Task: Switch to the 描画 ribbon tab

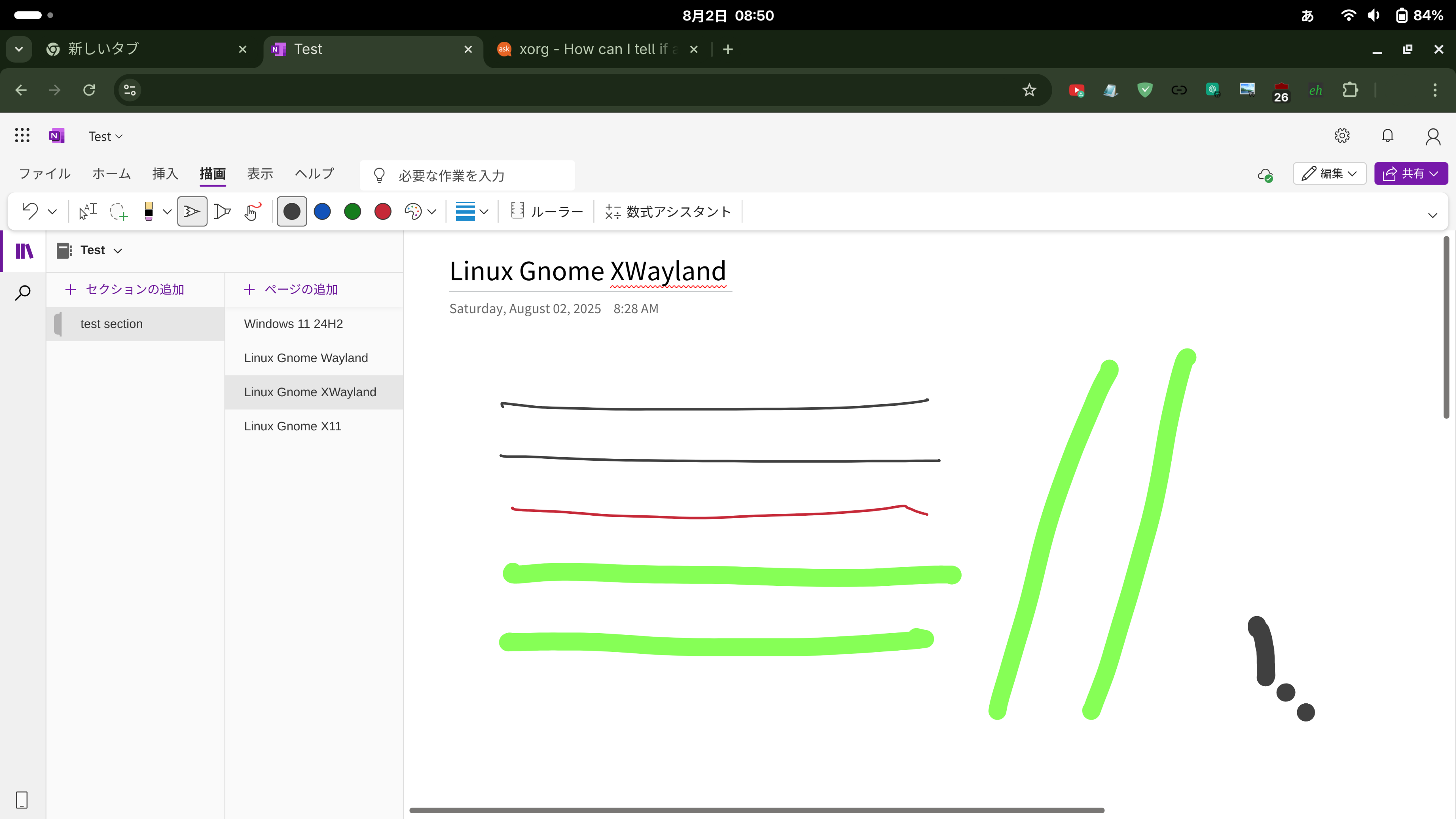Action: tap(212, 174)
